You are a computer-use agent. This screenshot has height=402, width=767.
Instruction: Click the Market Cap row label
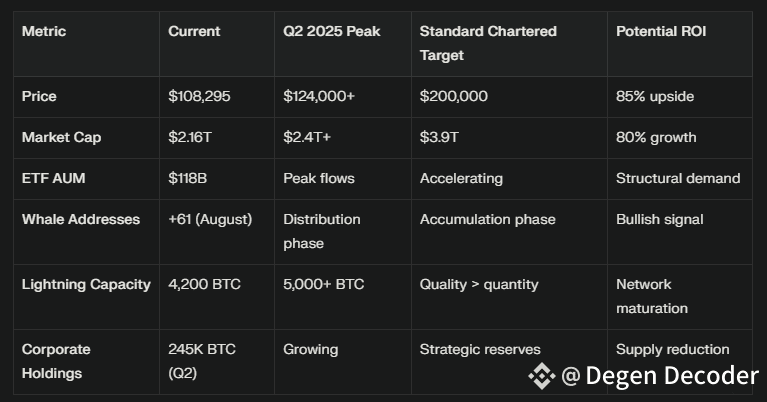coord(61,137)
